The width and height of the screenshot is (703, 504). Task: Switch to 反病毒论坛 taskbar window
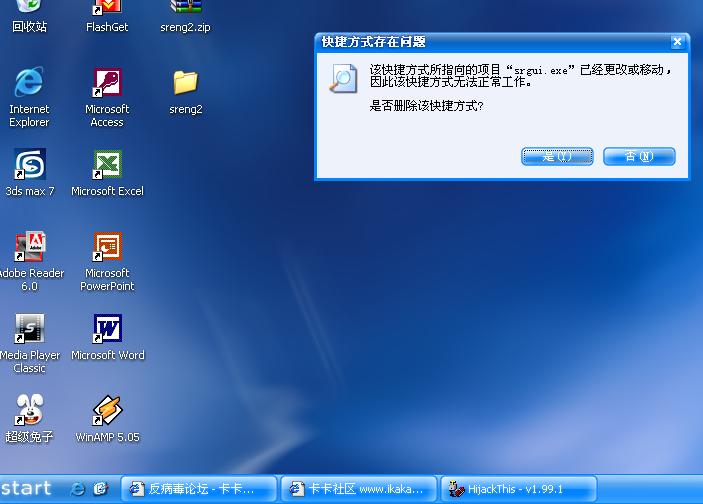pyautogui.click(x=199, y=489)
